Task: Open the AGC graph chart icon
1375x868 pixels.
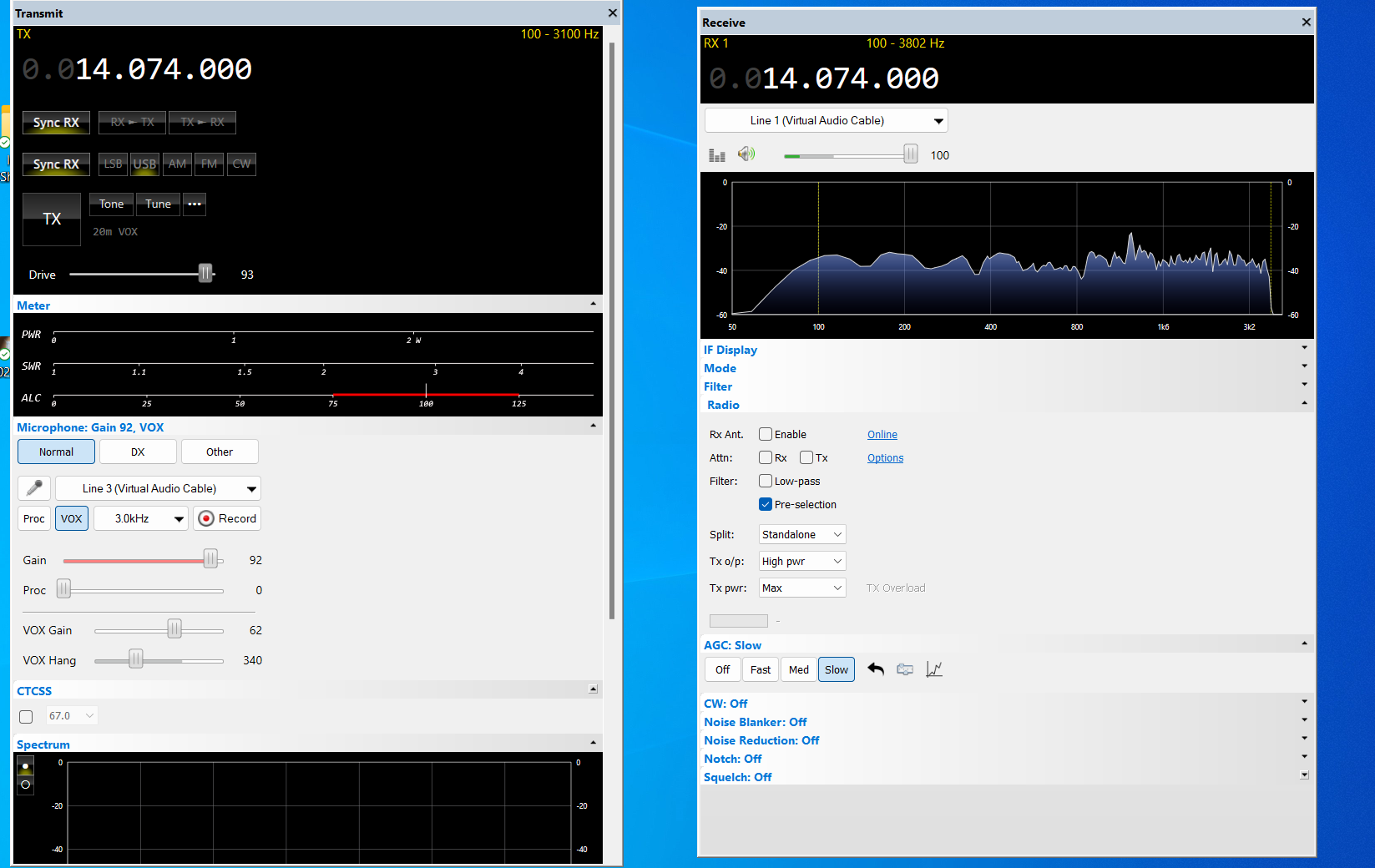Action: [934, 669]
